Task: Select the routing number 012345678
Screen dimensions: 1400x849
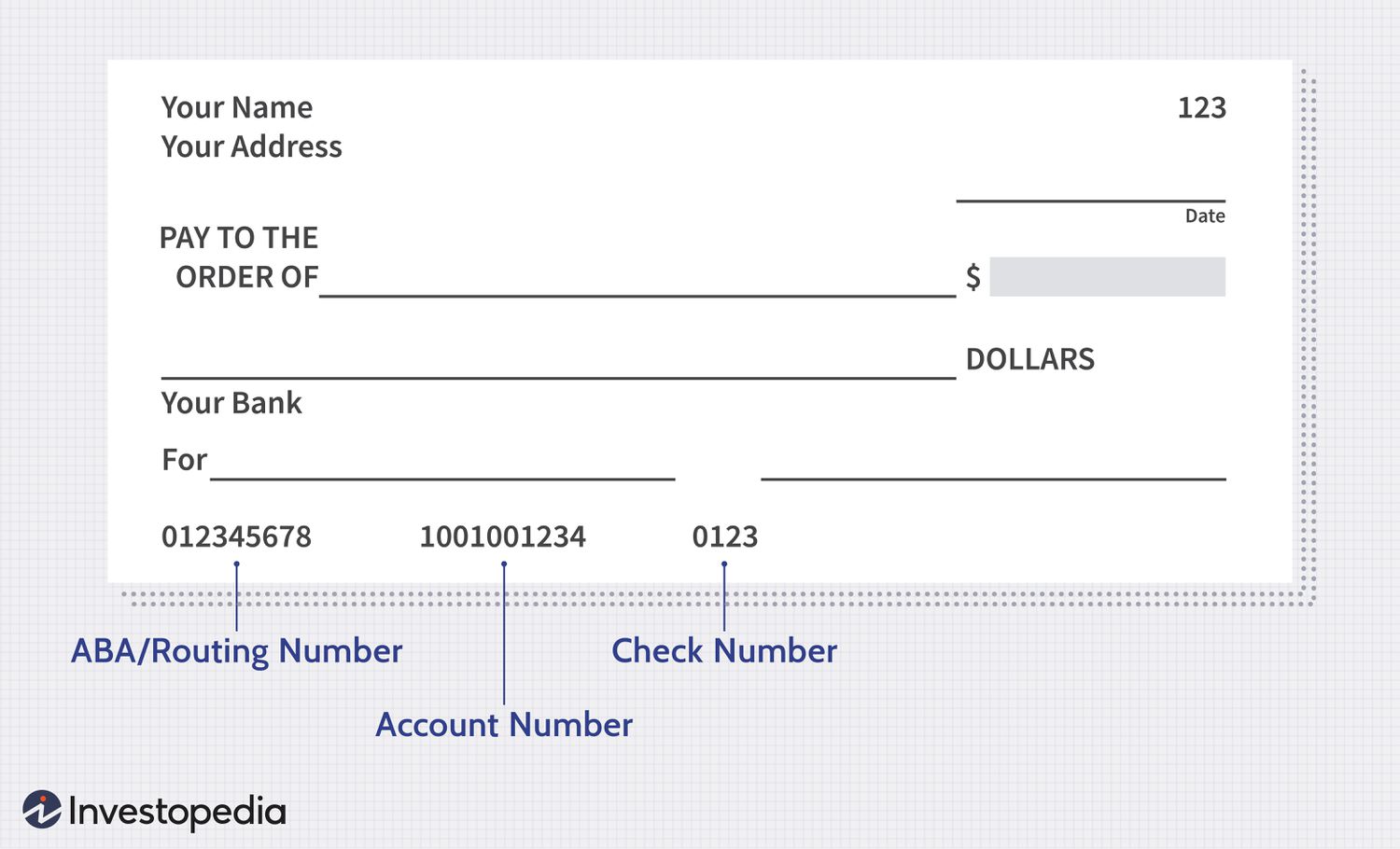Action: tap(236, 536)
